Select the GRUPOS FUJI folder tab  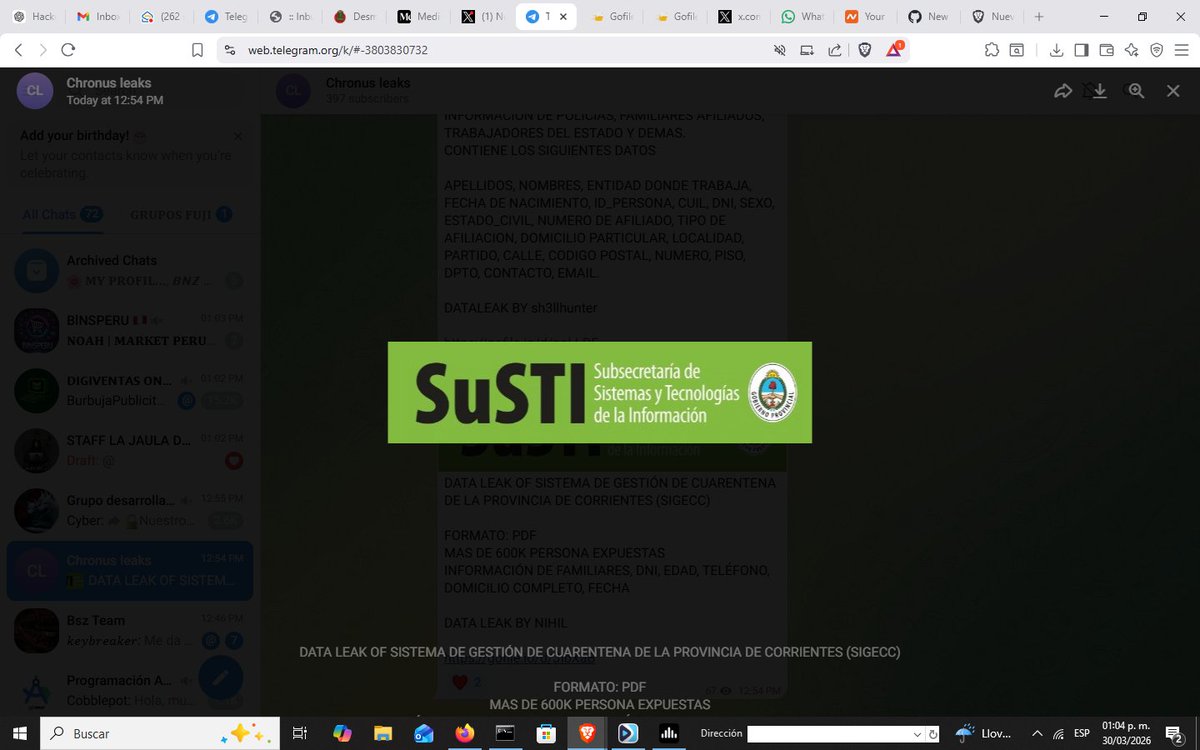(x=181, y=214)
